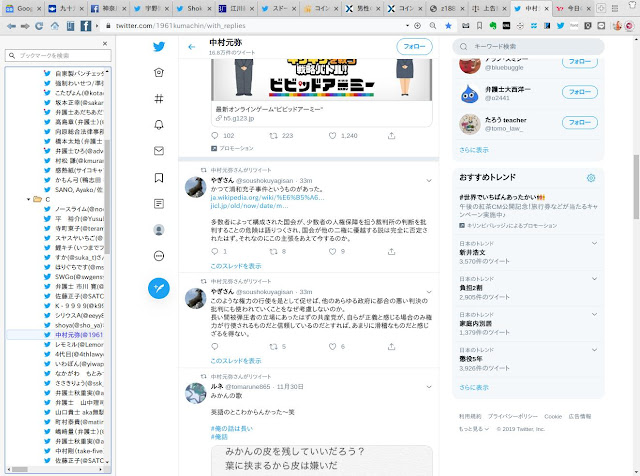Open Profile avatar icon in sidebar
Screen dimensions: 640x476
coord(159,230)
